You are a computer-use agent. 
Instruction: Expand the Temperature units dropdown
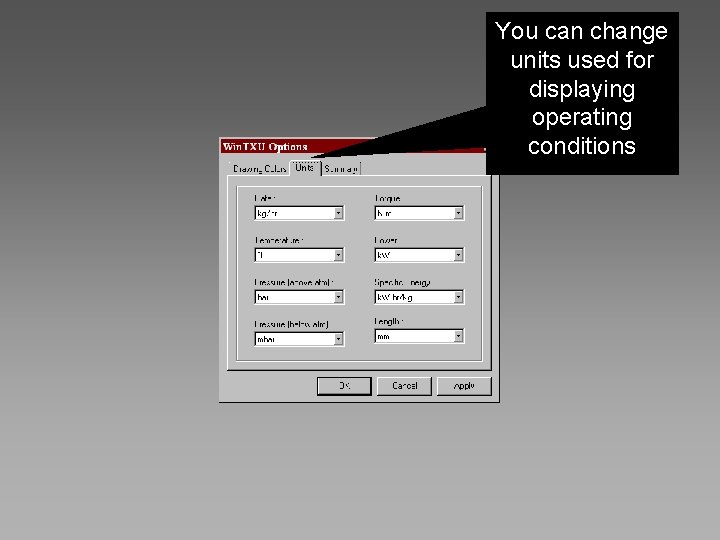tap(299, 255)
